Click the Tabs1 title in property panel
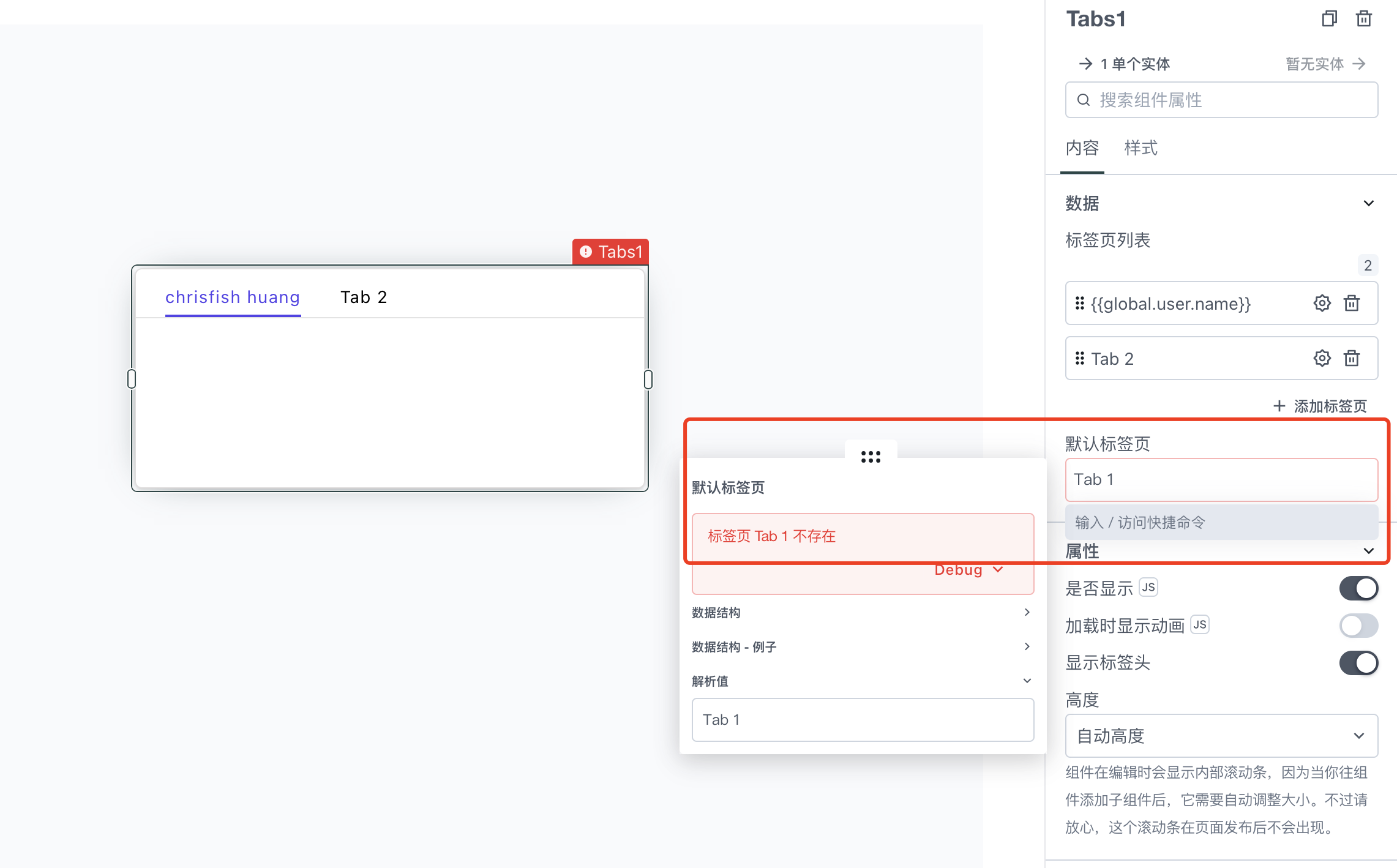 click(1096, 19)
